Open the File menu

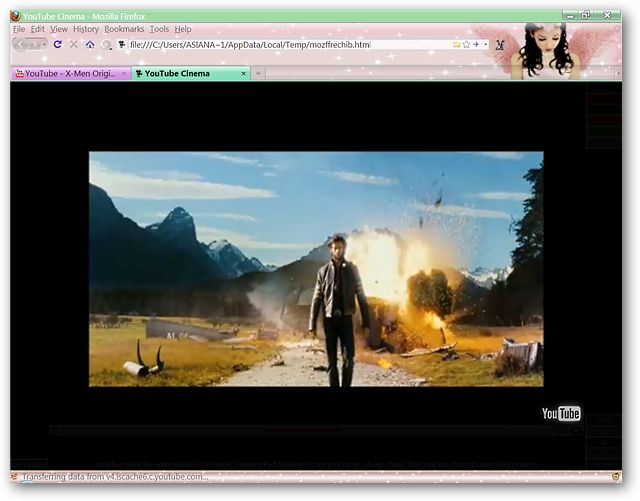pos(19,29)
